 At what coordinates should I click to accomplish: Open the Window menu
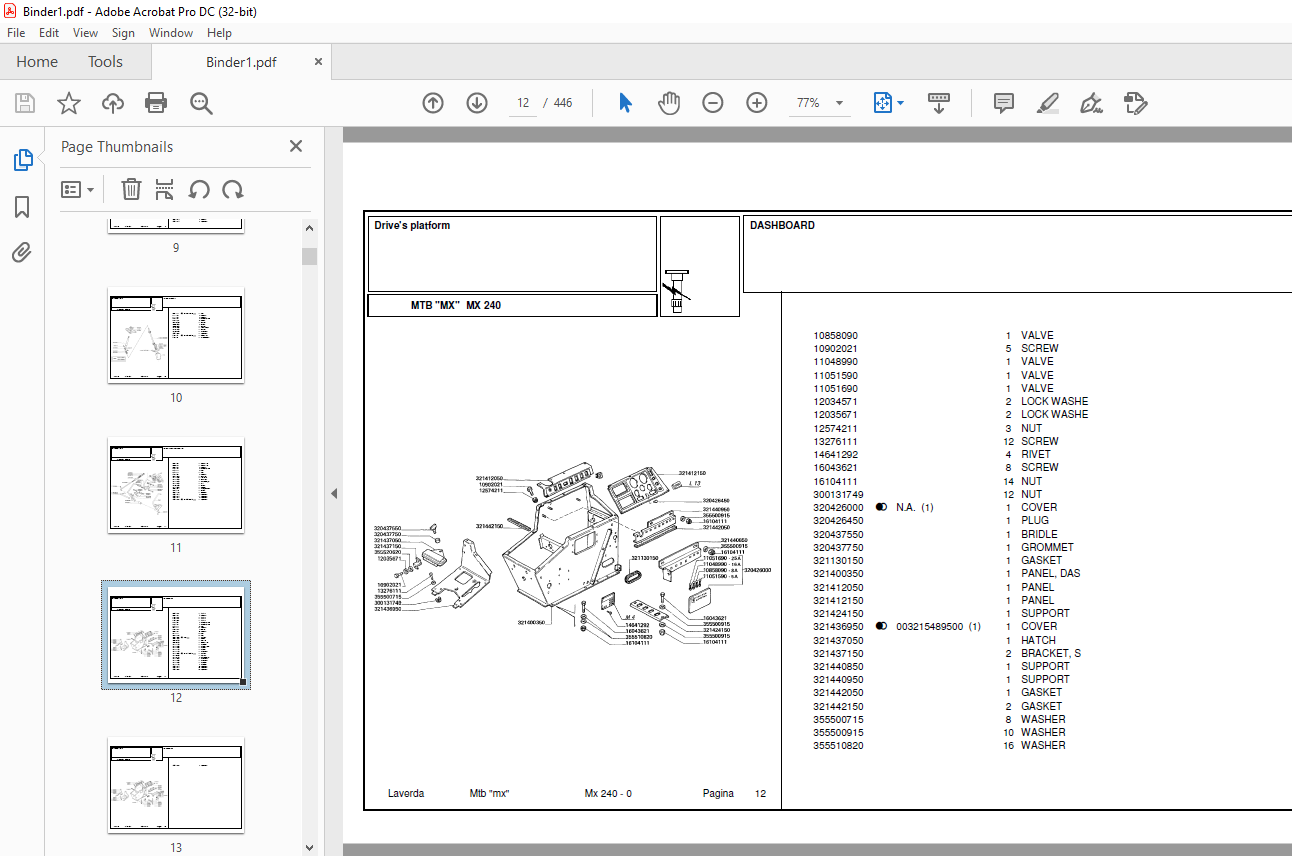coord(171,33)
